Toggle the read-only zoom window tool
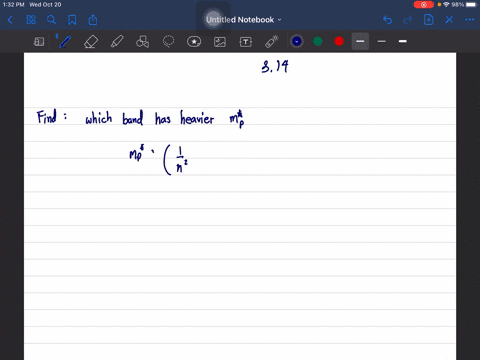Image resolution: width=480 pixels, height=360 pixels. 39,42
